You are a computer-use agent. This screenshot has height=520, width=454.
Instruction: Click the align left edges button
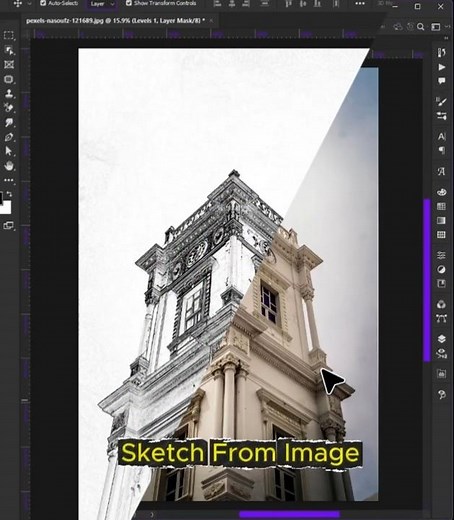pos(217,3)
